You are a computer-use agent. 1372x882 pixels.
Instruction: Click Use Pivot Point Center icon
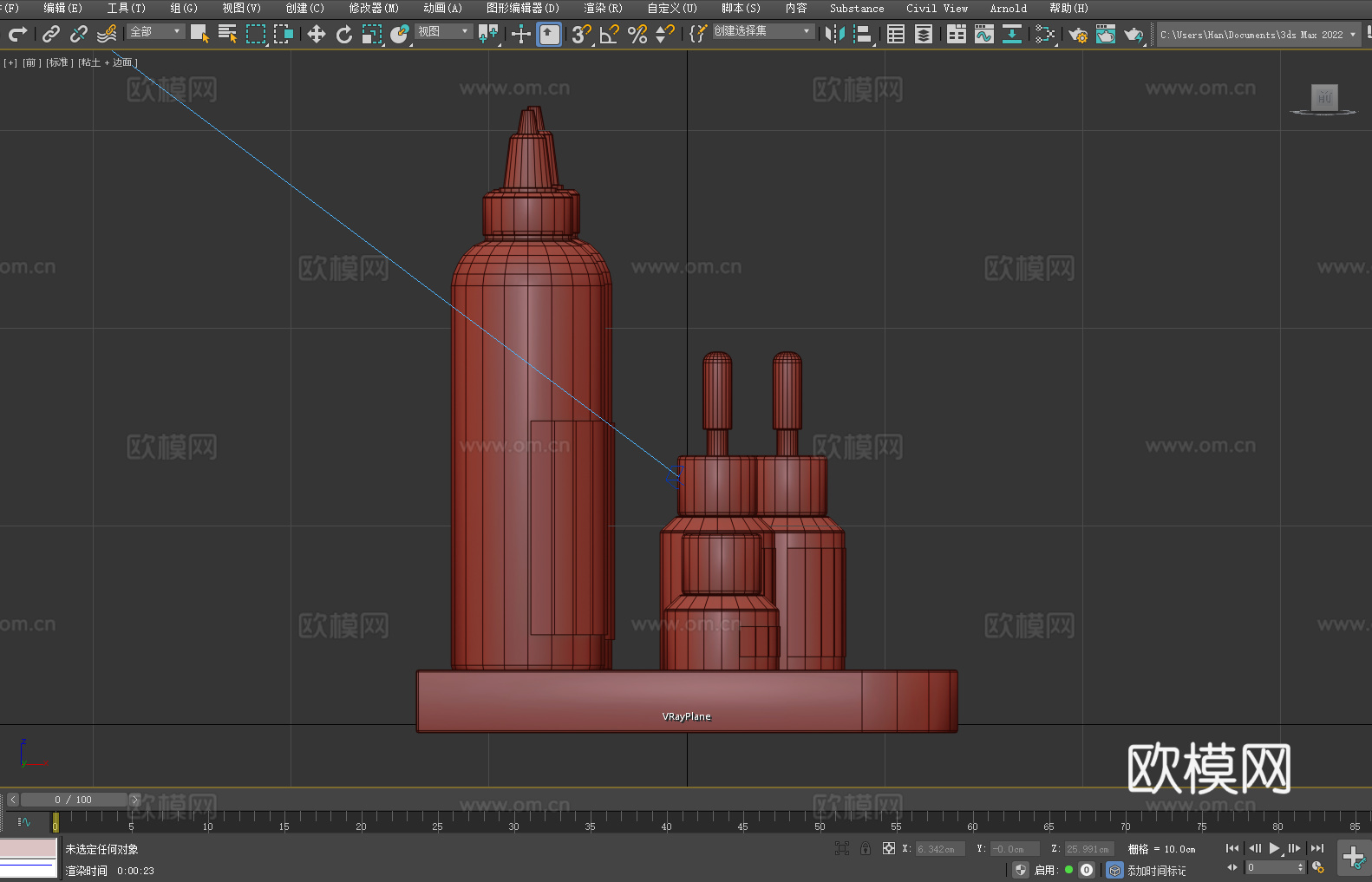coord(488,34)
